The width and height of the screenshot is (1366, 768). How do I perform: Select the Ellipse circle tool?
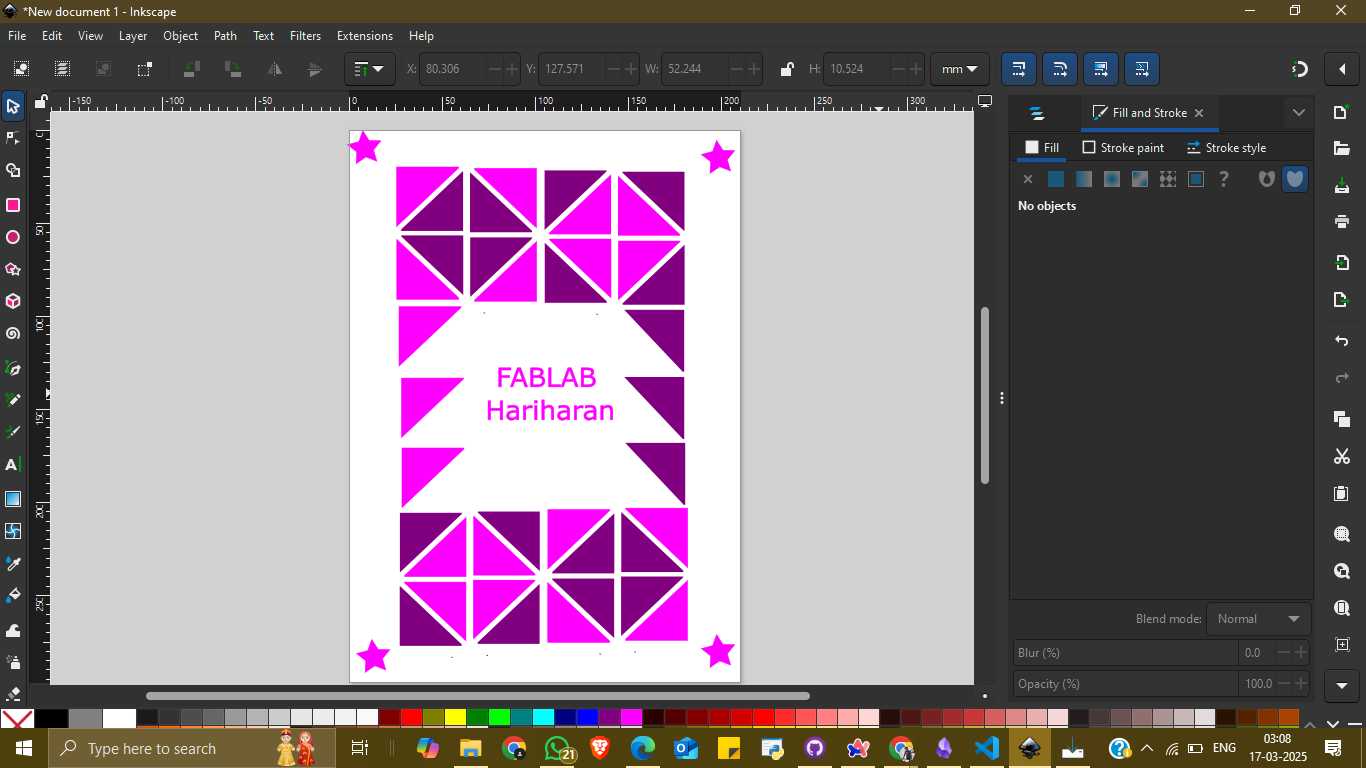(x=13, y=238)
